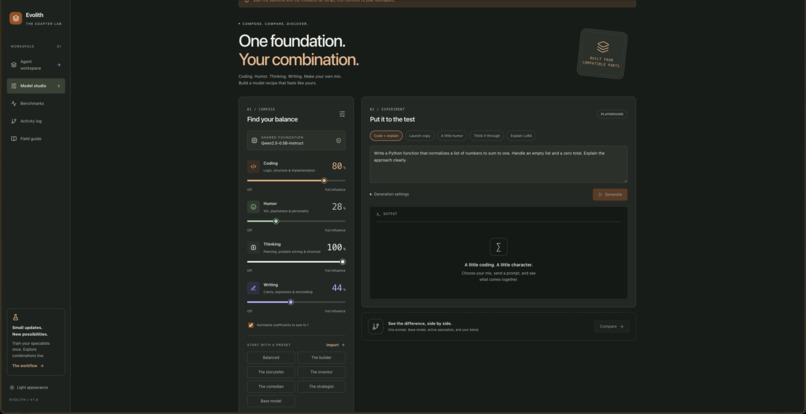Select the "A little humor" prompt chip

(452, 136)
